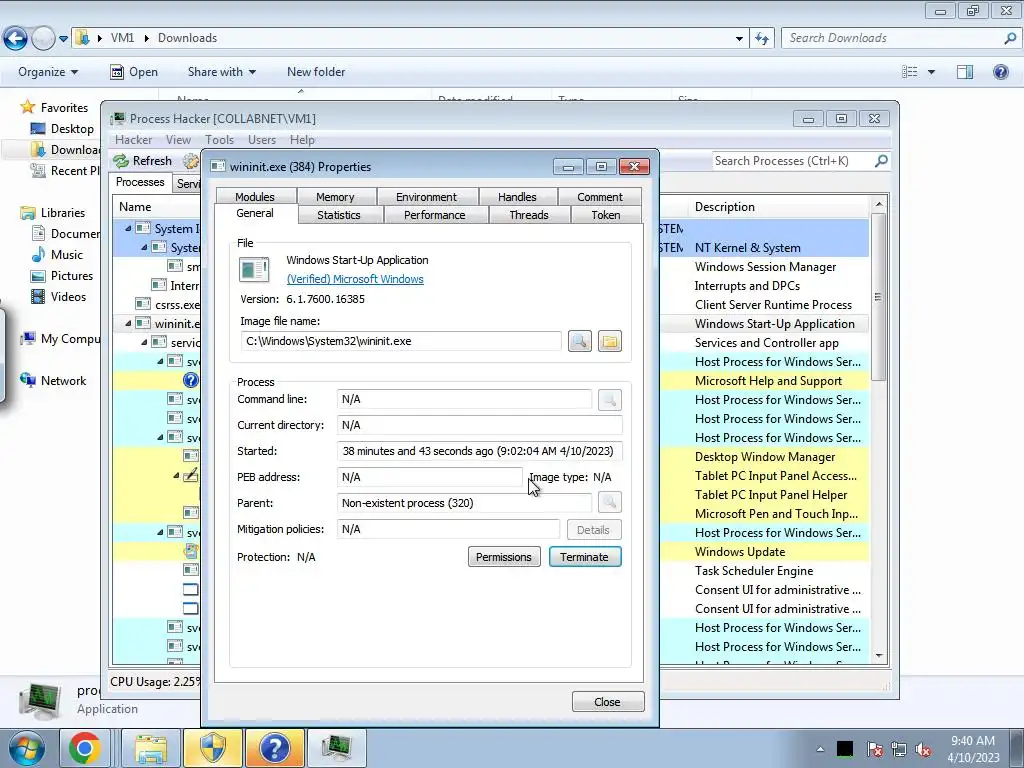Click the process list vertical scrollbar thumb
This screenshot has width=1024, height=768.
(878, 296)
